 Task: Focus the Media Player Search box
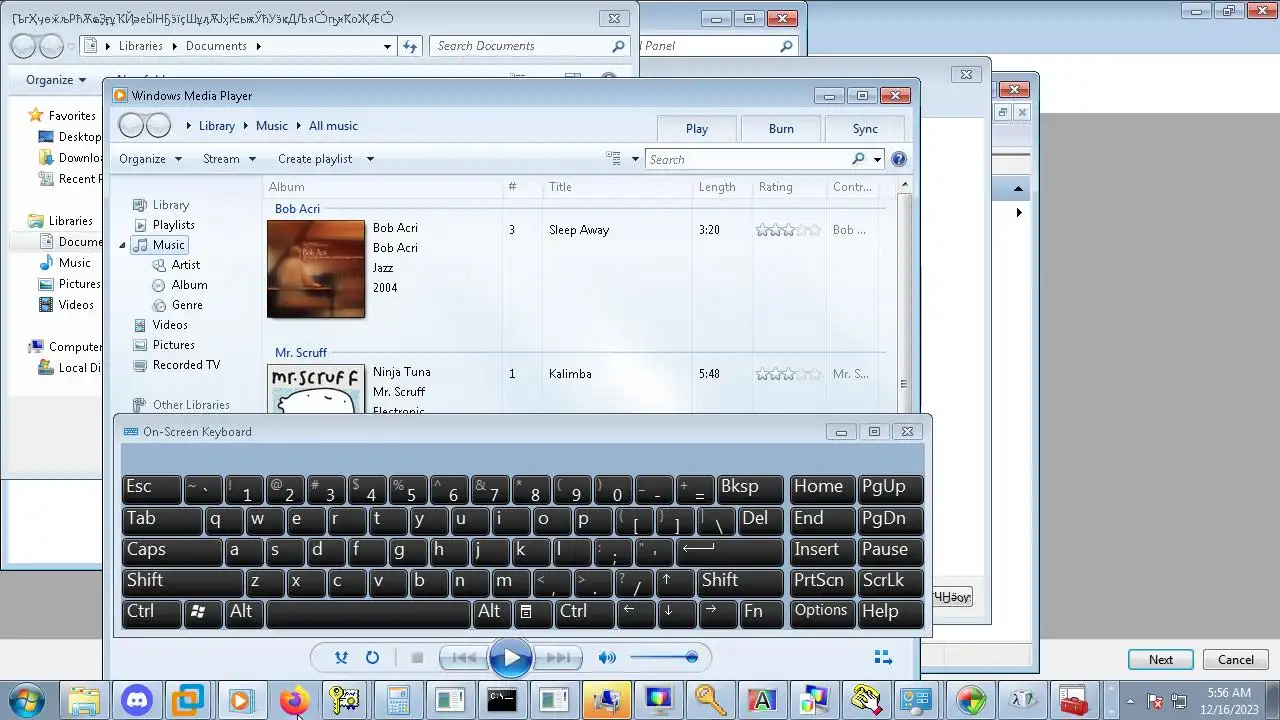point(748,159)
